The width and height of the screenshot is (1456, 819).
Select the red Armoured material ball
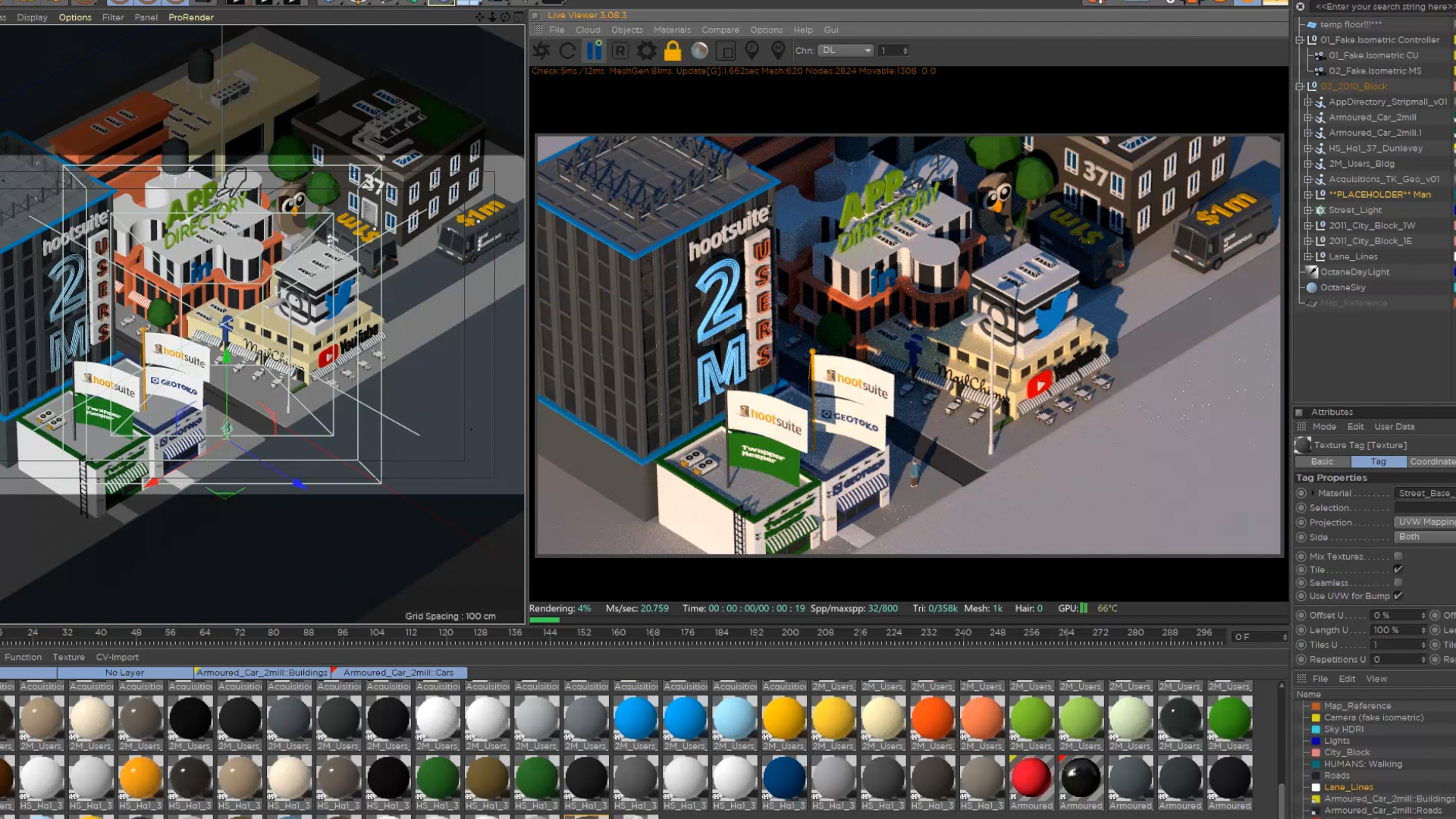point(1031,777)
